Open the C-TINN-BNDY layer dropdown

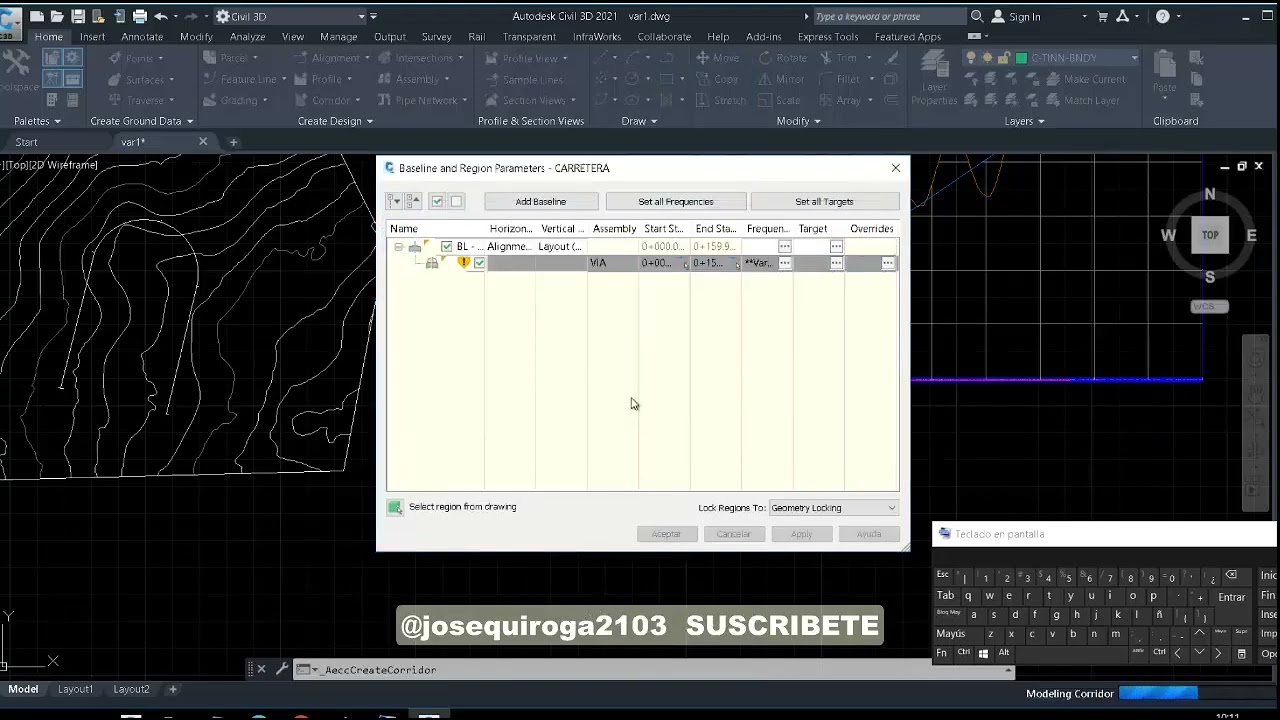[1134, 58]
